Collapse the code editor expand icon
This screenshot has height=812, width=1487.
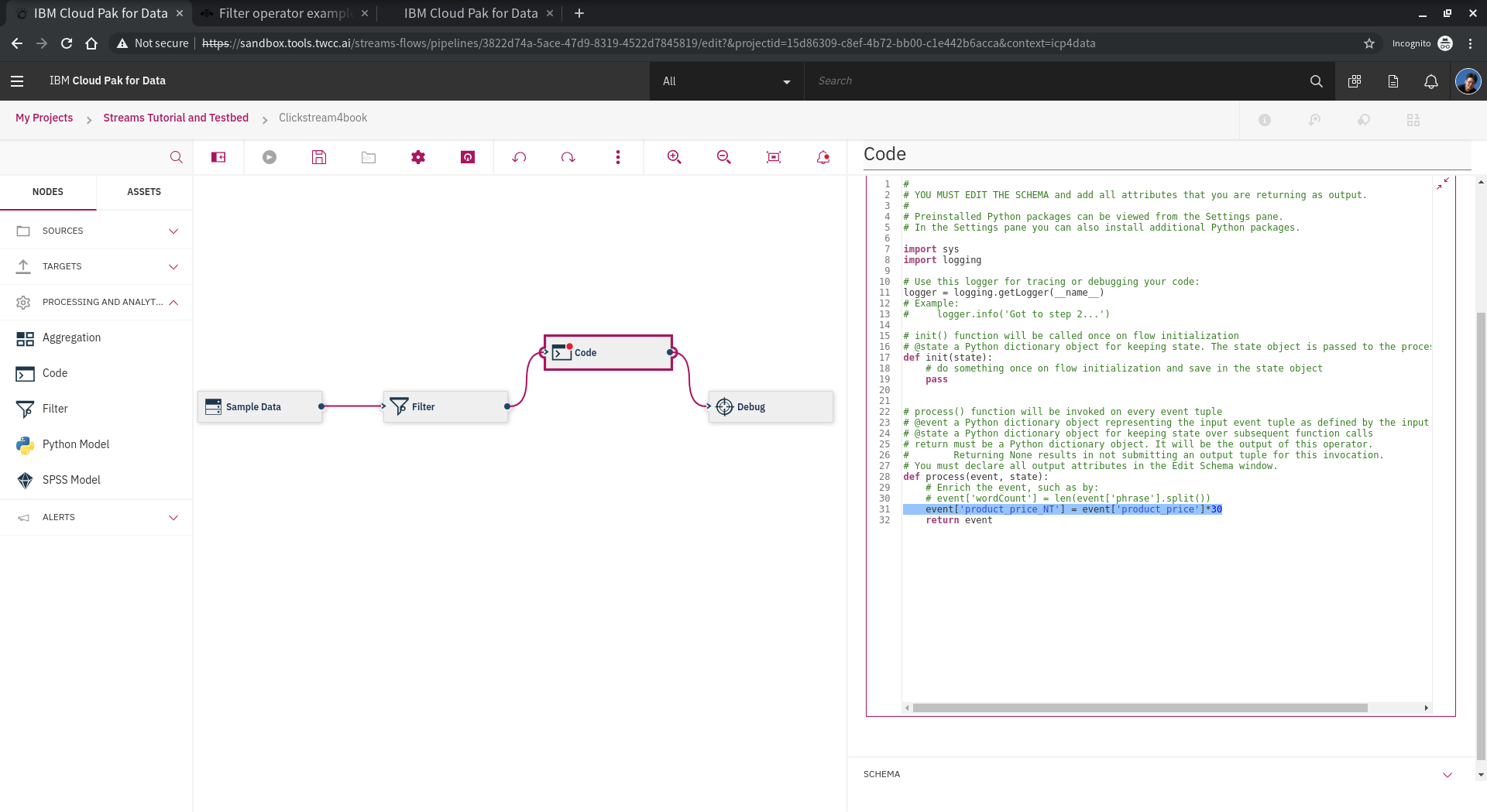[1443, 184]
